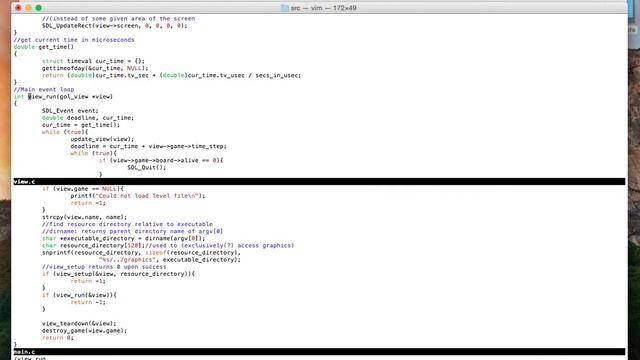Click the line 'double get_time()'
The width and height of the screenshot is (640, 360).
(44, 47)
